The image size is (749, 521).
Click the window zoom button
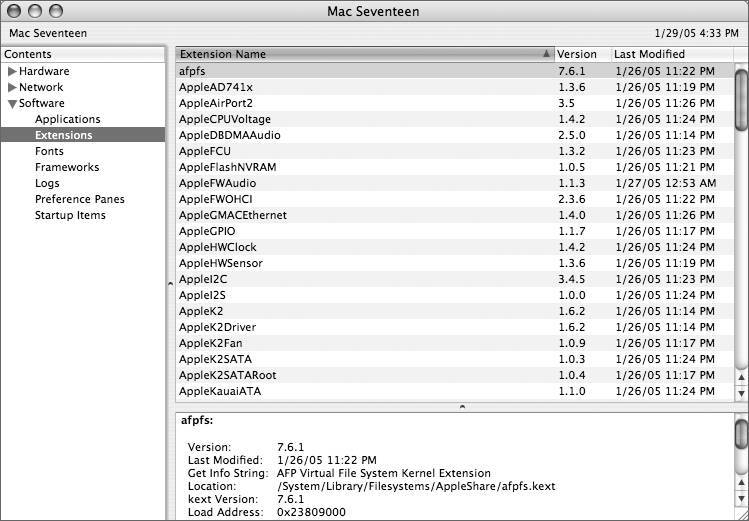click(56, 11)
